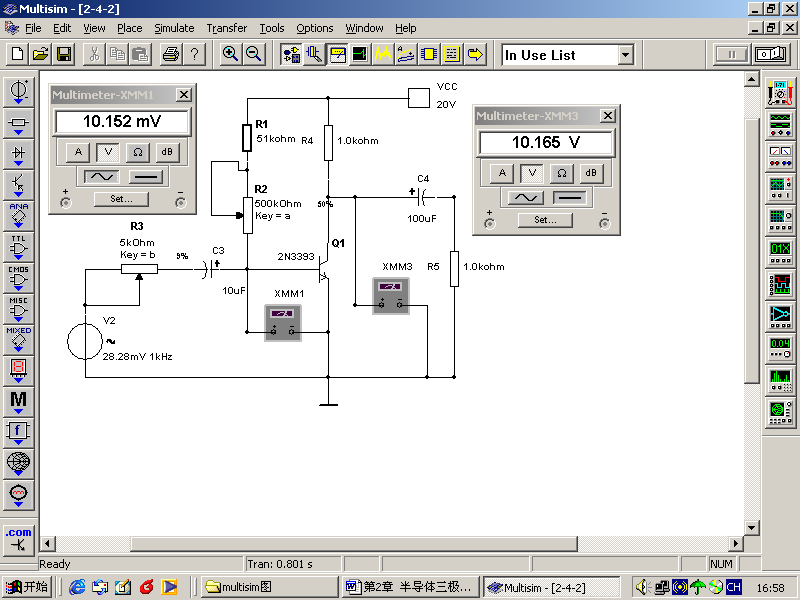Select AC signal mode on XMM1 multimeter

102,177
